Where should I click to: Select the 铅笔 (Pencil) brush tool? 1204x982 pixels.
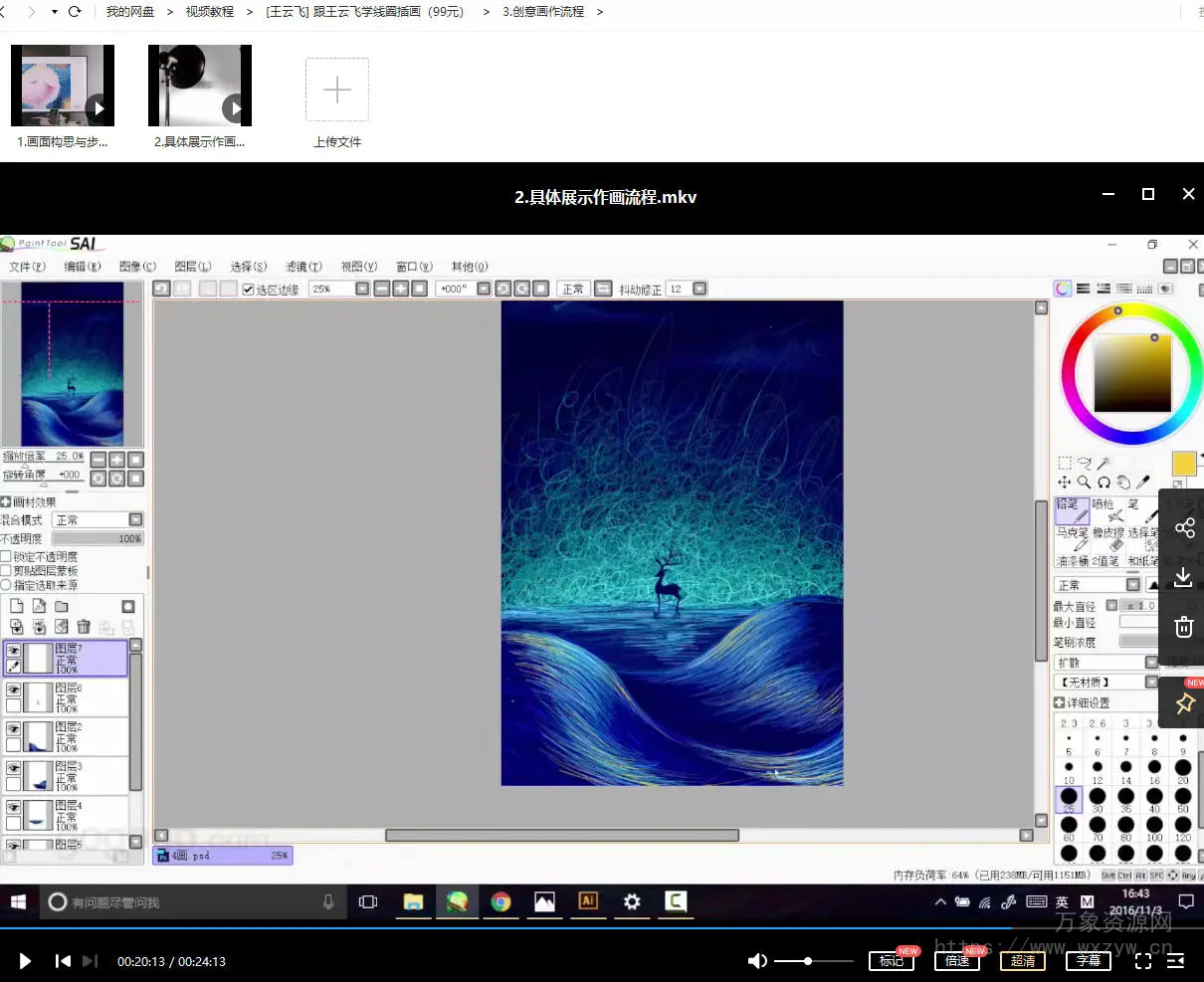tap(1072, 509)
